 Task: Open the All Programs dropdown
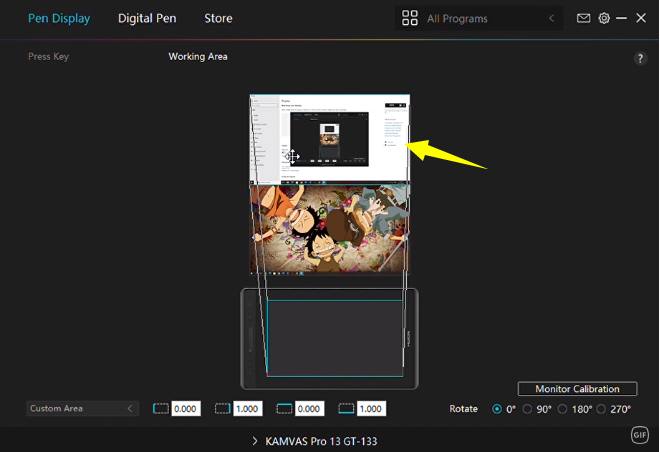(x=479, y=19)
